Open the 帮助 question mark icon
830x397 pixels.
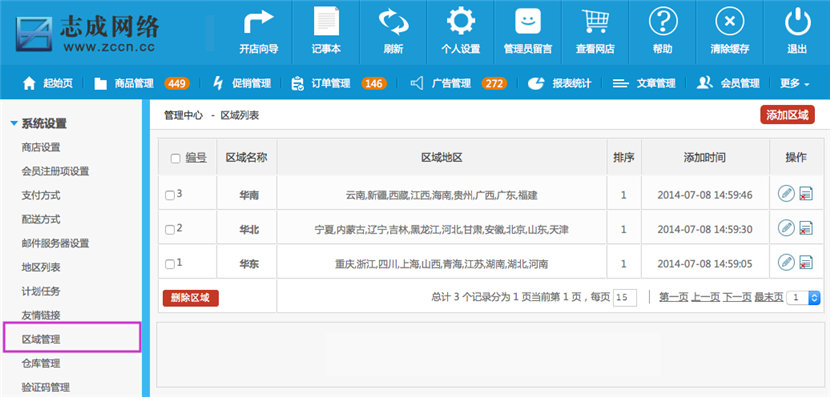[x=663, y=22]
